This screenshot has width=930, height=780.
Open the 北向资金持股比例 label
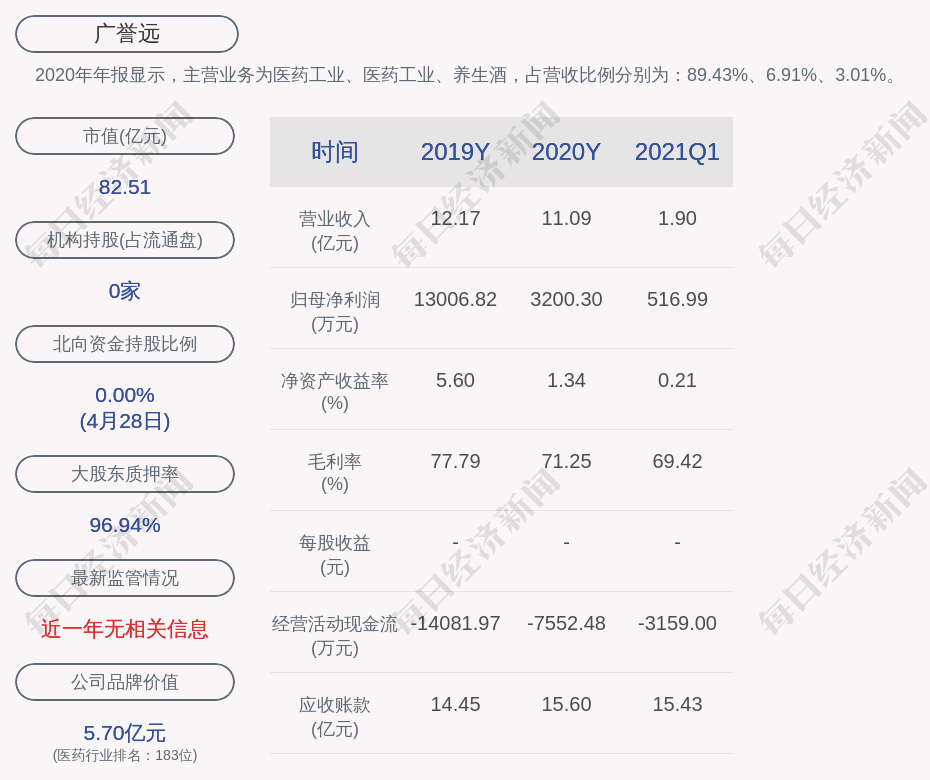pyautogui.click(x=125, y=344)
